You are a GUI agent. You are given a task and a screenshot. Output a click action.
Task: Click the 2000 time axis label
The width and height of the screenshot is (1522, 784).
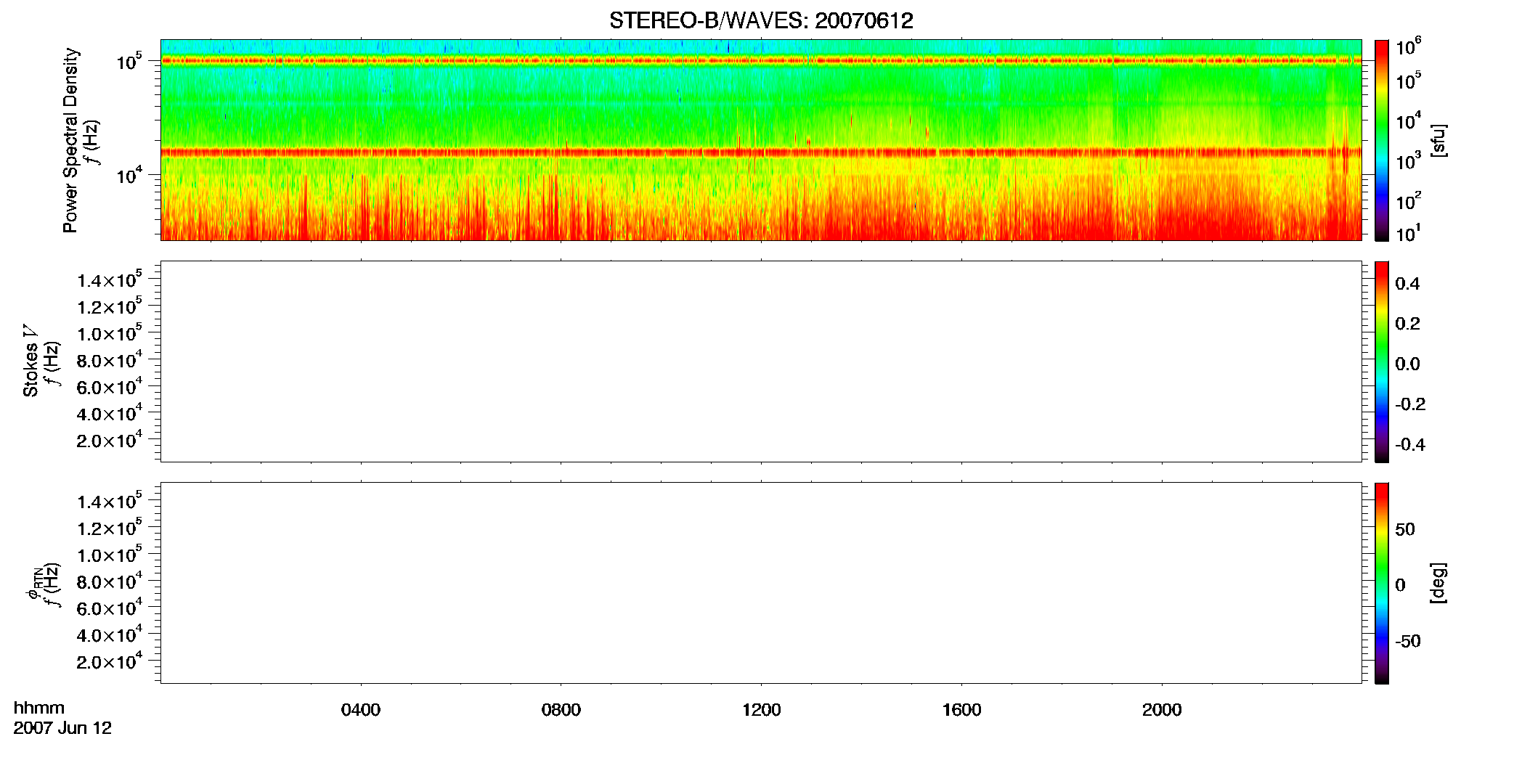(x=1162, y=710)
